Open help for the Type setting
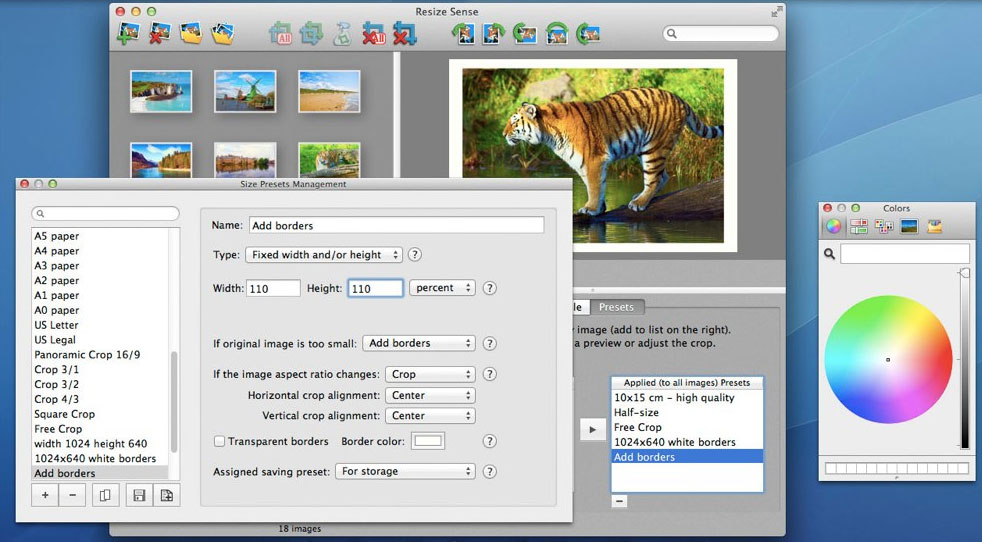982x542 pixels. pos(415,254)
